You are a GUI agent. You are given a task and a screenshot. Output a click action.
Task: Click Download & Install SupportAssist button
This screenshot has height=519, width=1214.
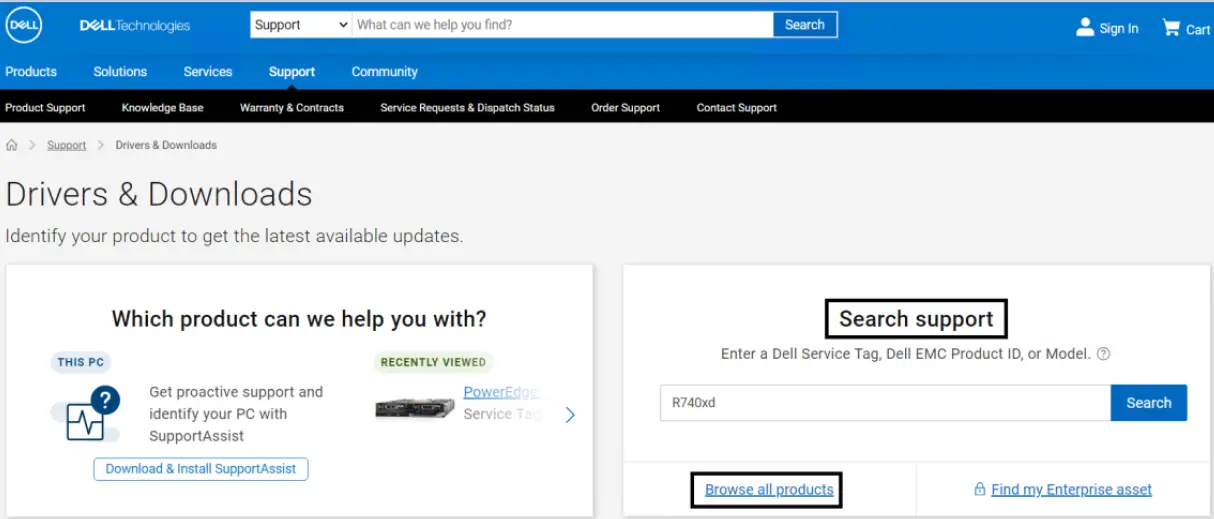[201, 469]
